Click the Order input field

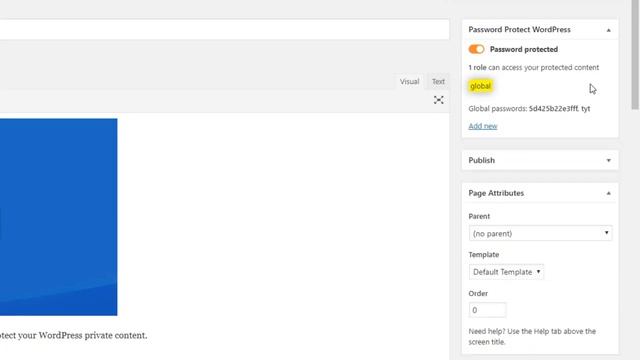[487, 310]
